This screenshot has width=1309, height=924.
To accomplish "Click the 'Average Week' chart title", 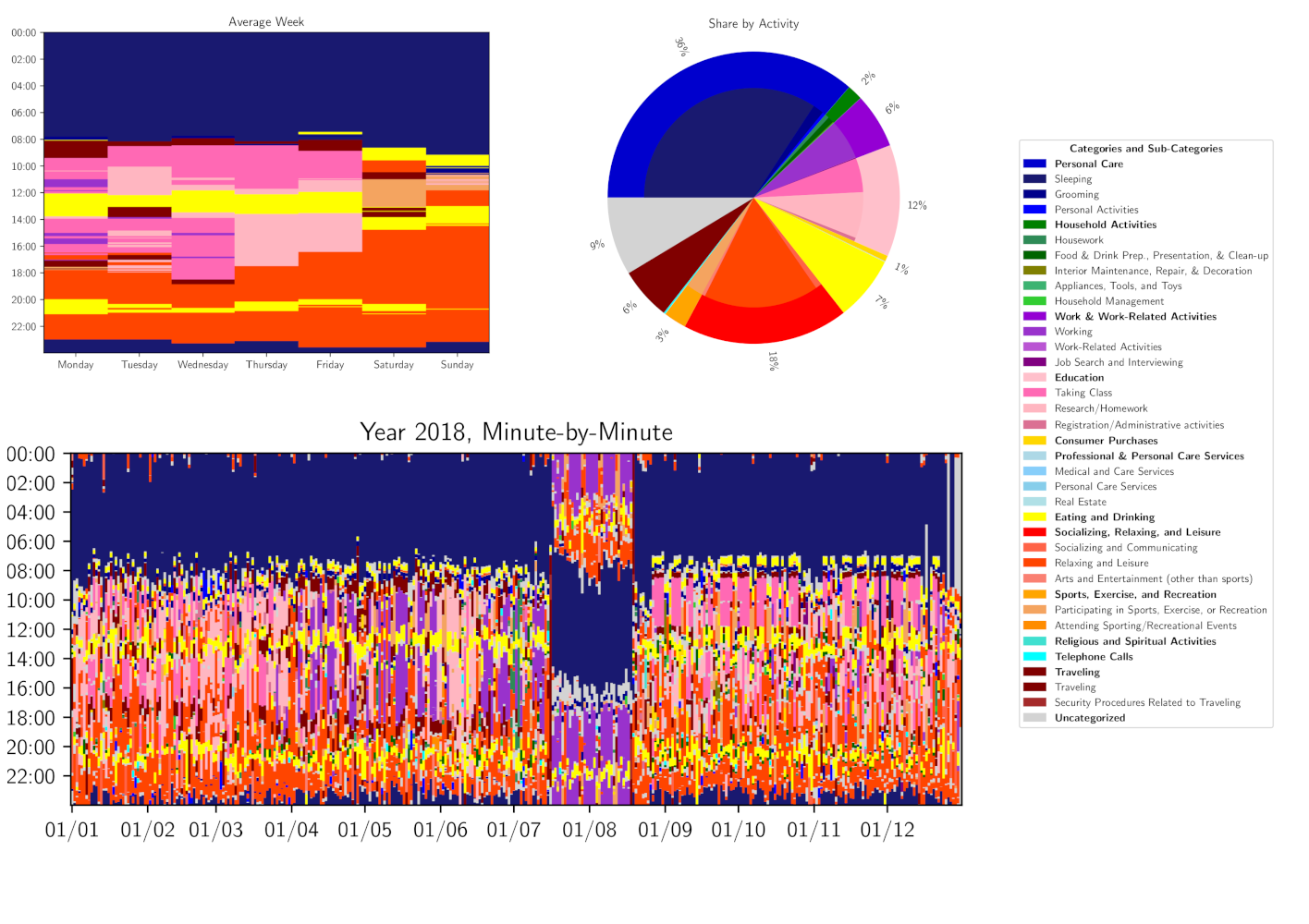I will pos(266,22).
